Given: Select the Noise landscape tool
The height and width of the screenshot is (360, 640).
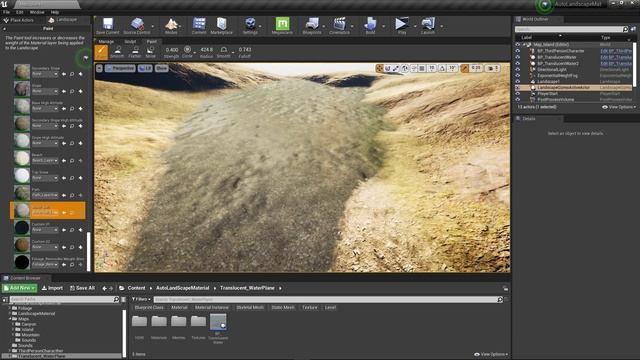Looking at the screenshot, I should [x=151, y=52].
